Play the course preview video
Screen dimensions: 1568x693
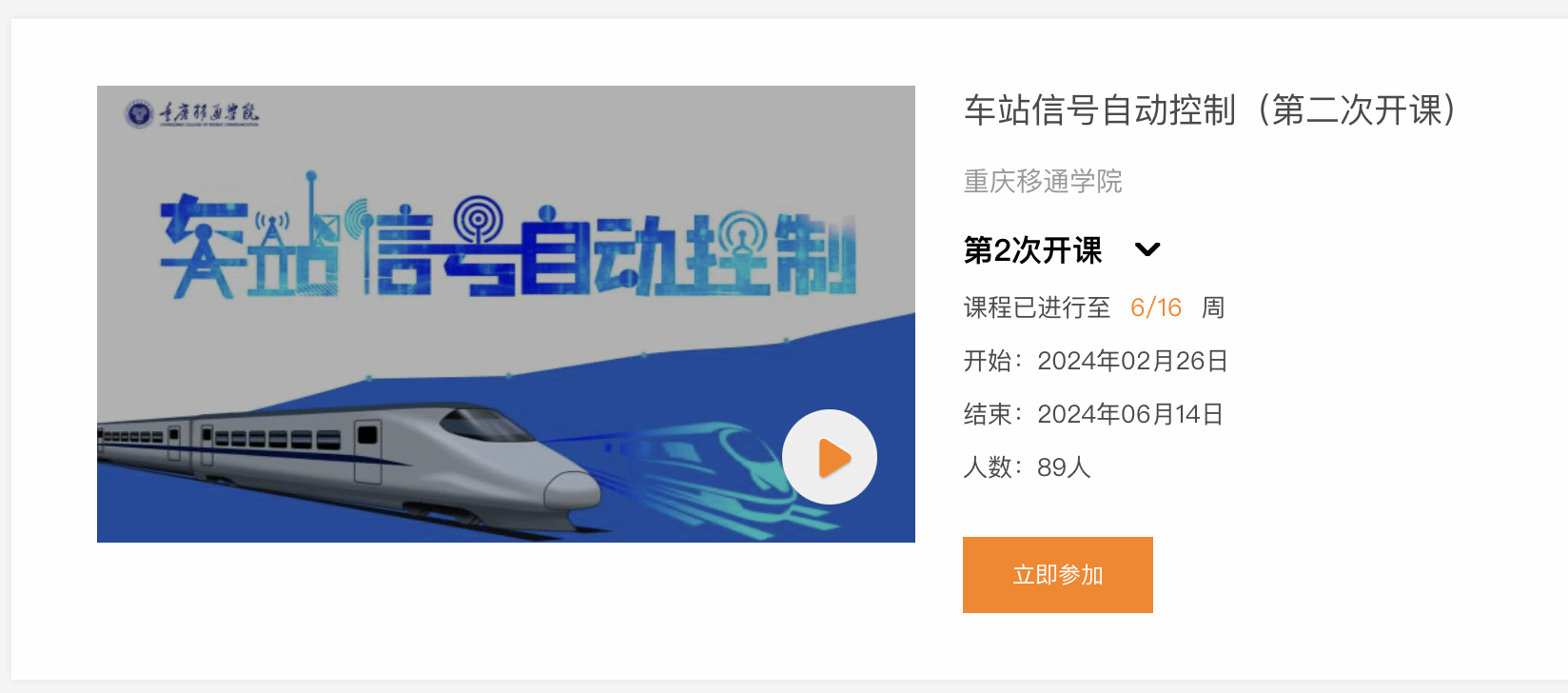coord(830,457)
